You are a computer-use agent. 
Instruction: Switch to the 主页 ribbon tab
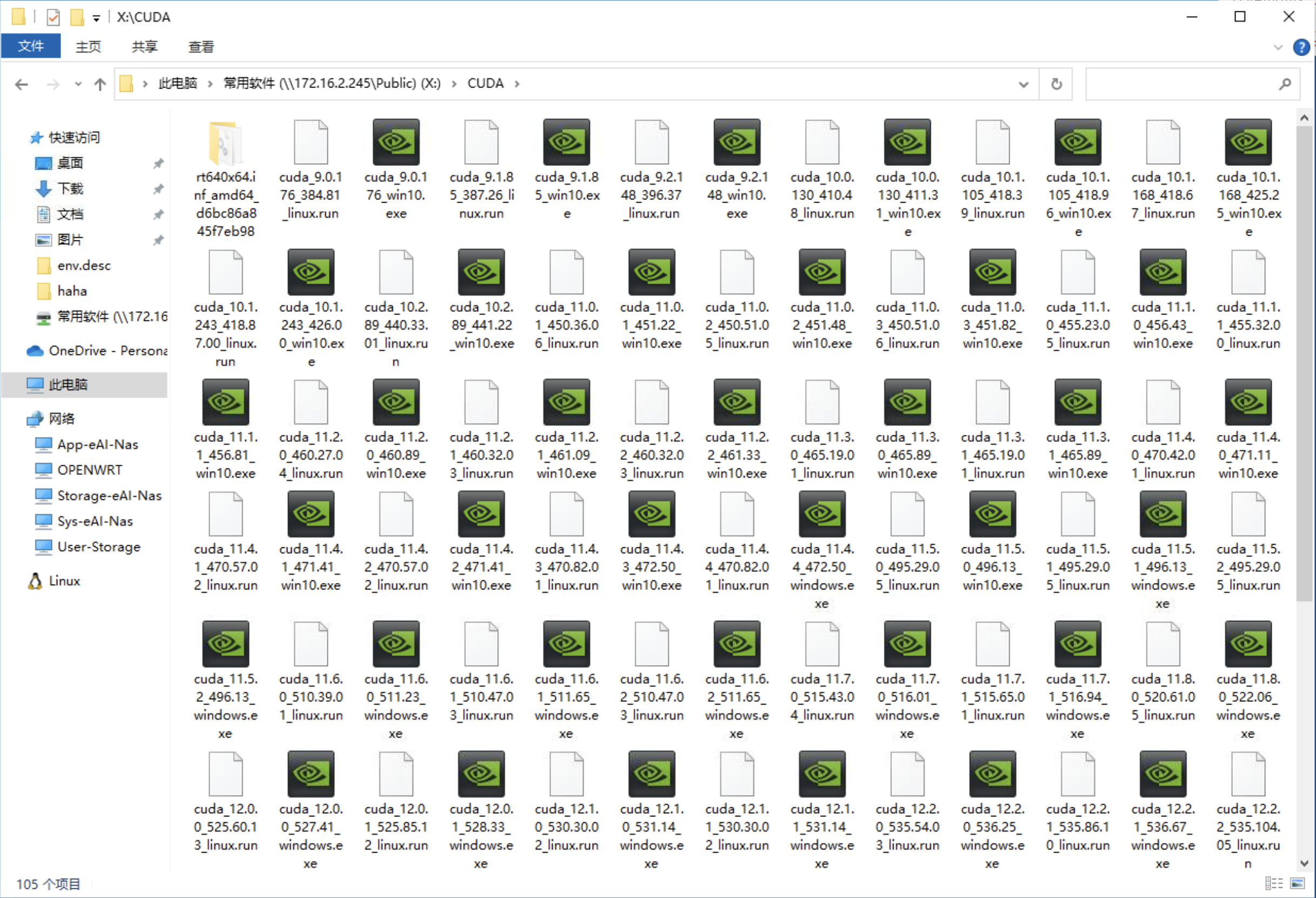tap(89, 46)
